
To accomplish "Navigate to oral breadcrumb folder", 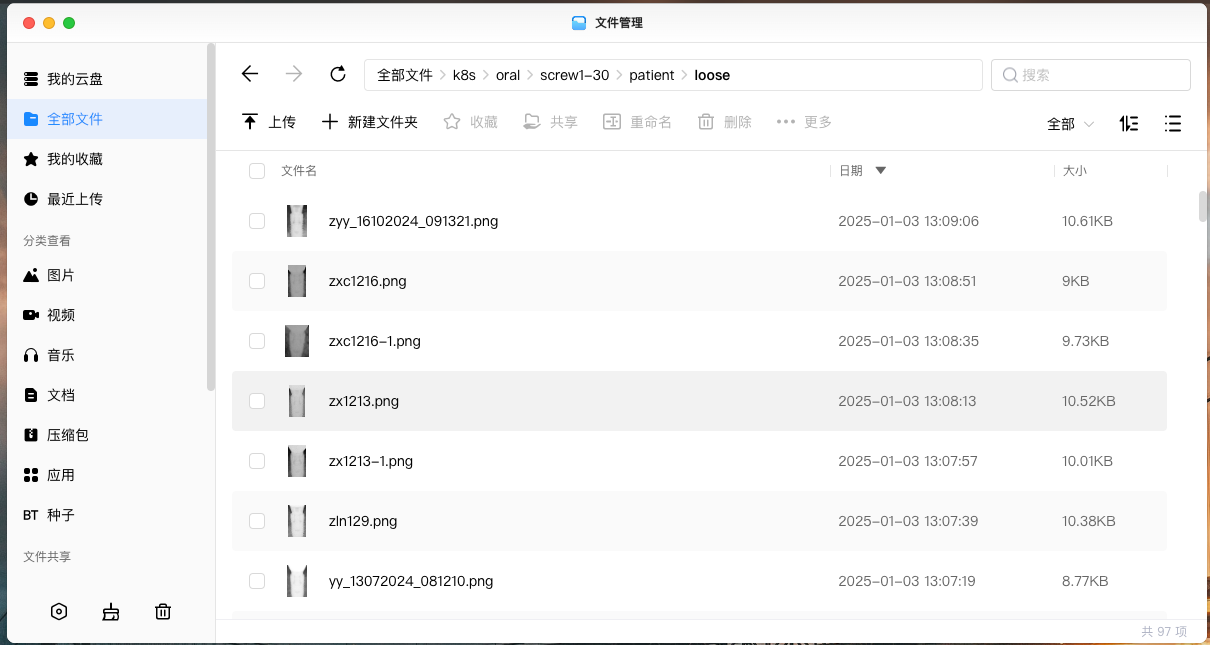I will 508,75.
